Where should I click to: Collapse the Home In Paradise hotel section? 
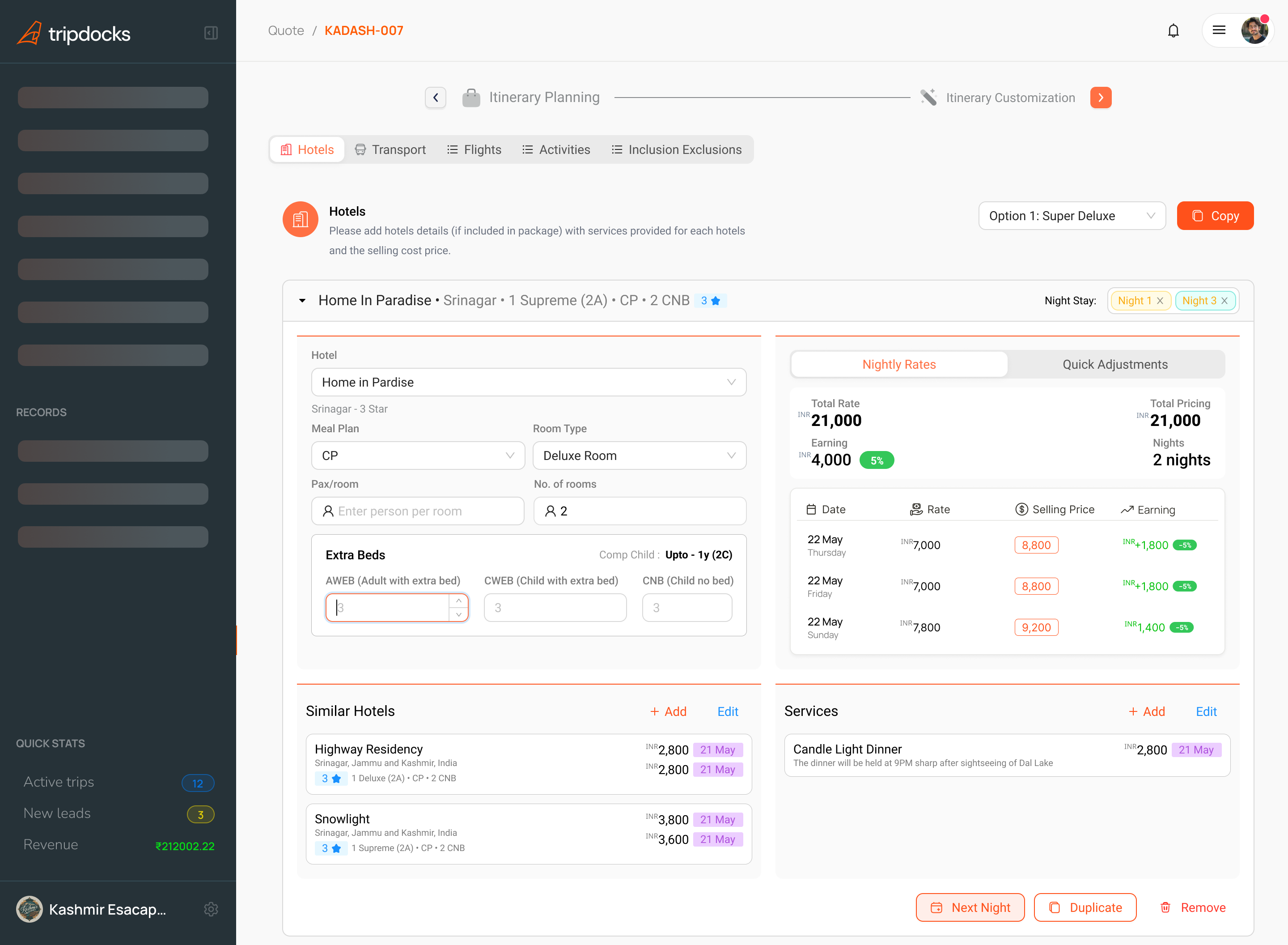coord(302,300)
